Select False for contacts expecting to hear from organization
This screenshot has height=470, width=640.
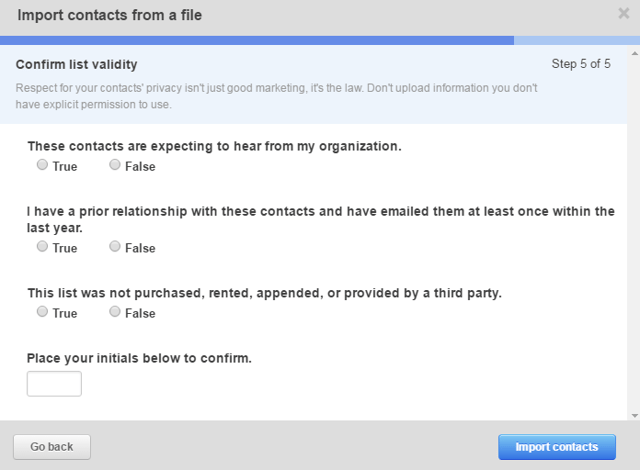[115, 164]
